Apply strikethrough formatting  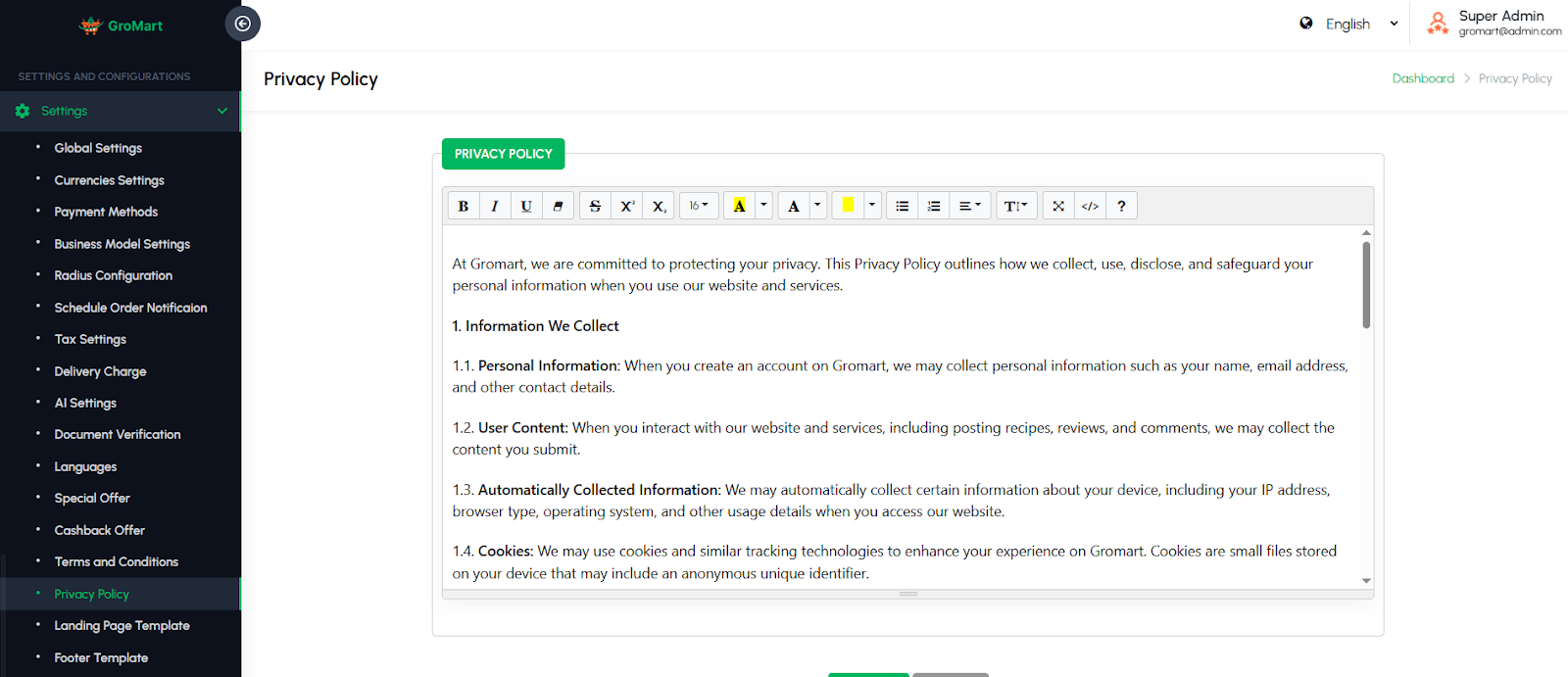(x=595, y=206)
